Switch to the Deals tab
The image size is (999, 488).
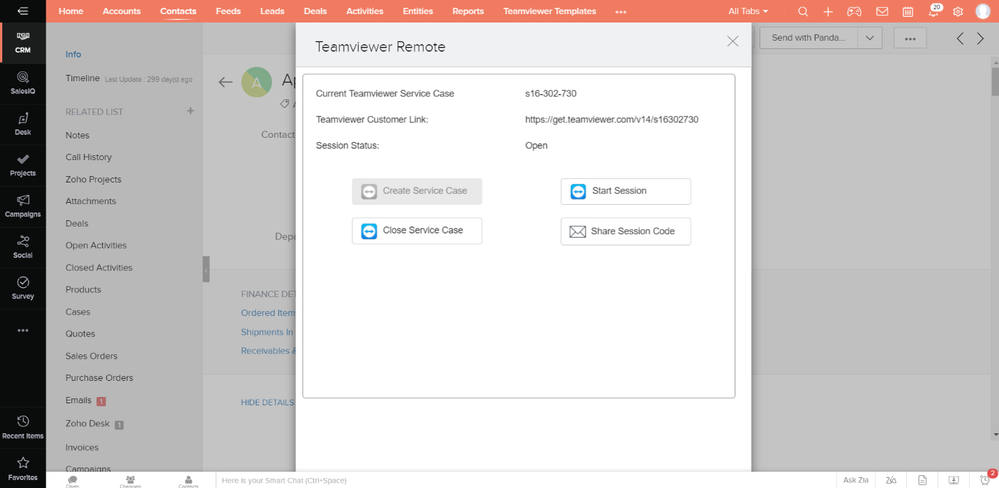(315, 11)
